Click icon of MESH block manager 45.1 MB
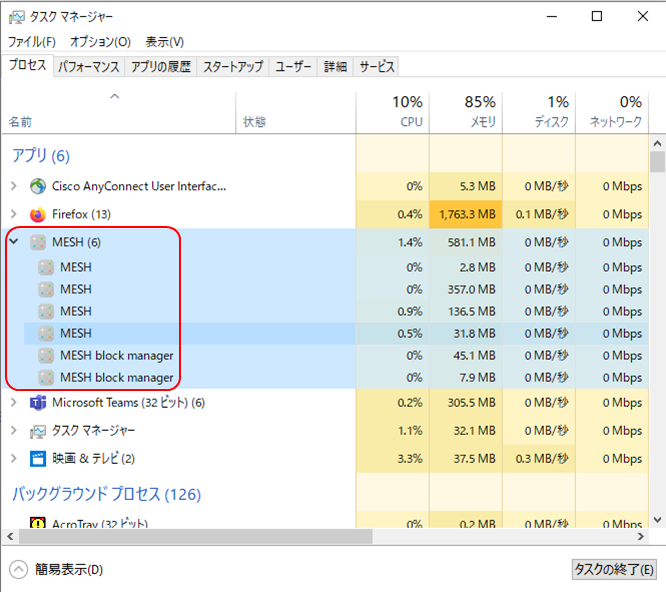The image size is (666, 592). click(46, 355)
